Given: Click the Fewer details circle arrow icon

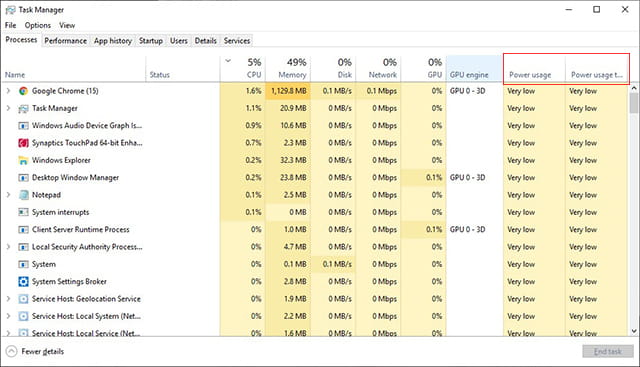Looking at the screenshot, I should (11, 351).
